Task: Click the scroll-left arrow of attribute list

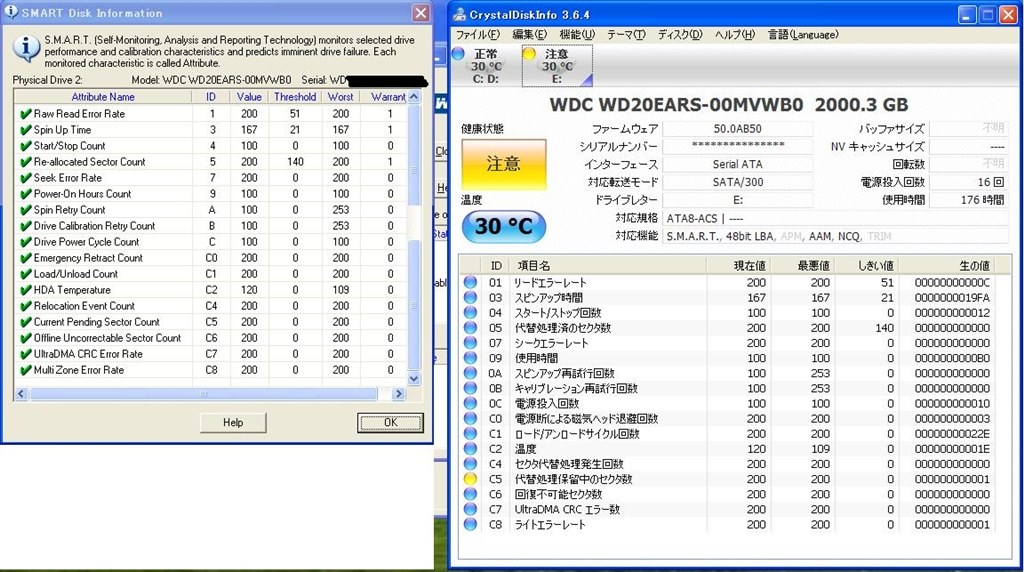Action: [21, 394]
